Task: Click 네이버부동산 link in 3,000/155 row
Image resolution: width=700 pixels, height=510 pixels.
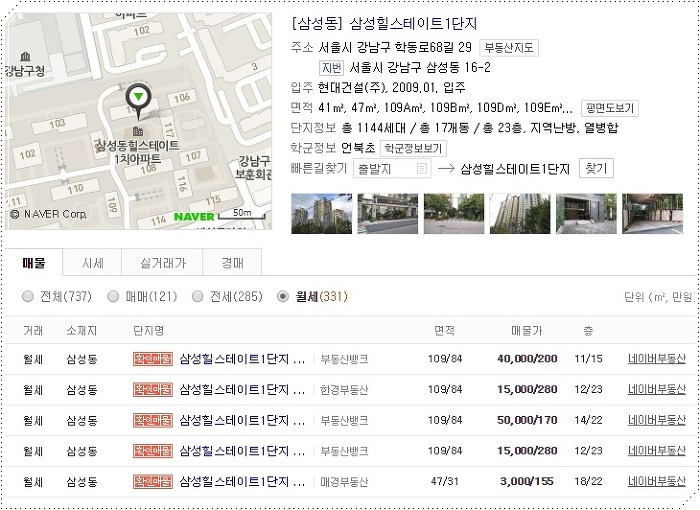Action: point(656,481)
